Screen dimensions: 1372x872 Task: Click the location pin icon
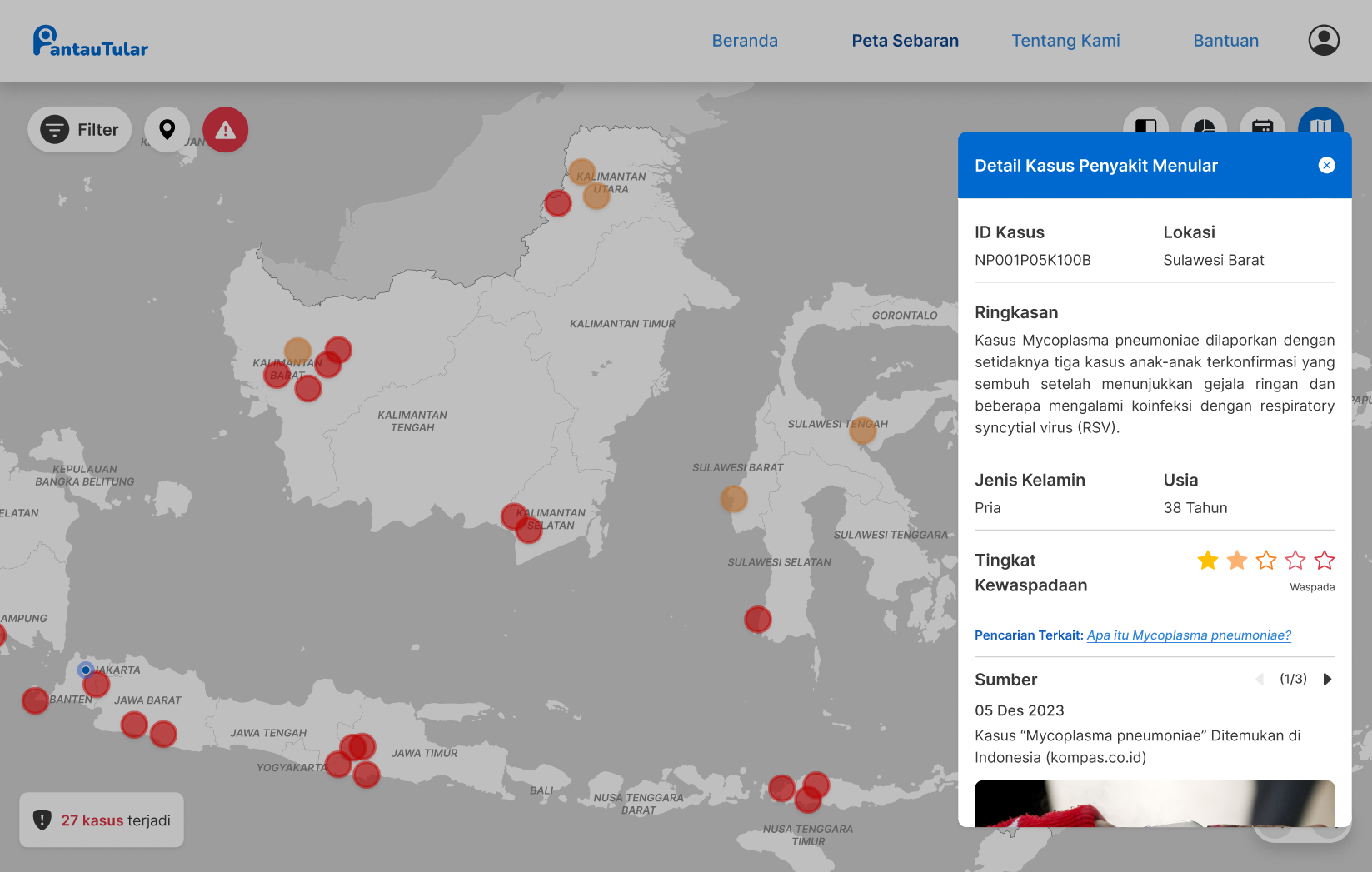[x=167, y=130]
